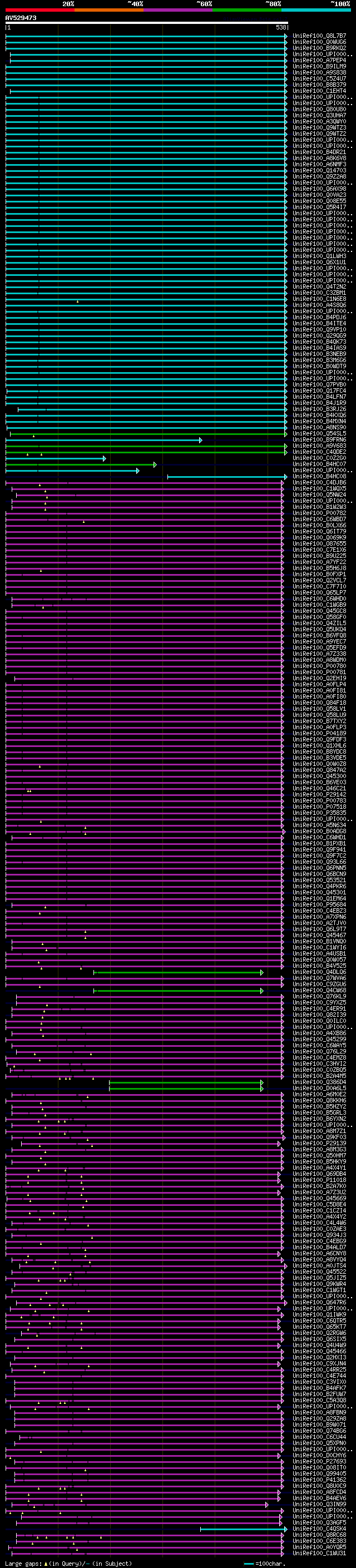This screenshot has height=1568, width=356.
Task: Select the UniRef100_Q14703 hit
Action: pyautogui.click(x=319, y=170)
